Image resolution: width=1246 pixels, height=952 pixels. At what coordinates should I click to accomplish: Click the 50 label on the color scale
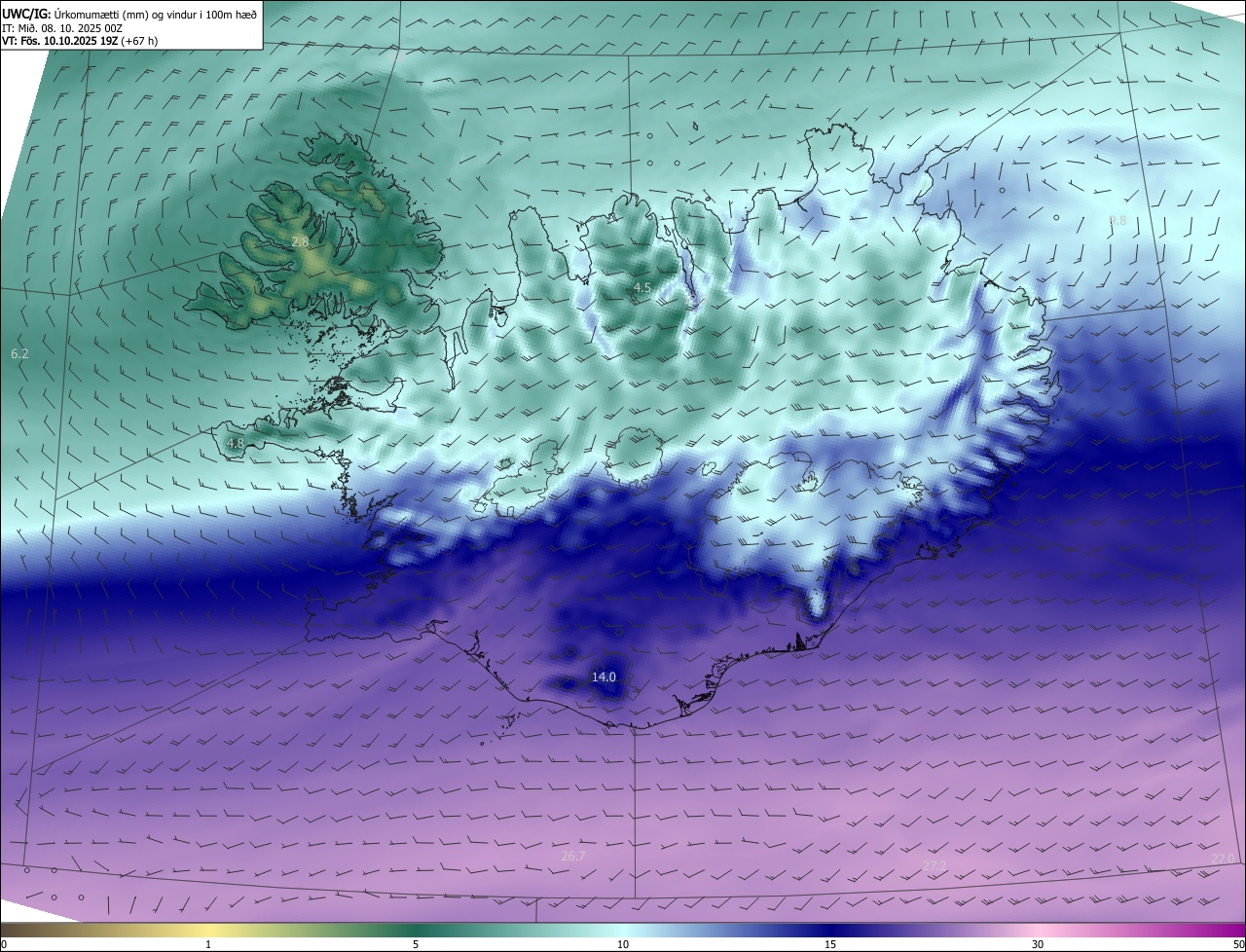1238,944
